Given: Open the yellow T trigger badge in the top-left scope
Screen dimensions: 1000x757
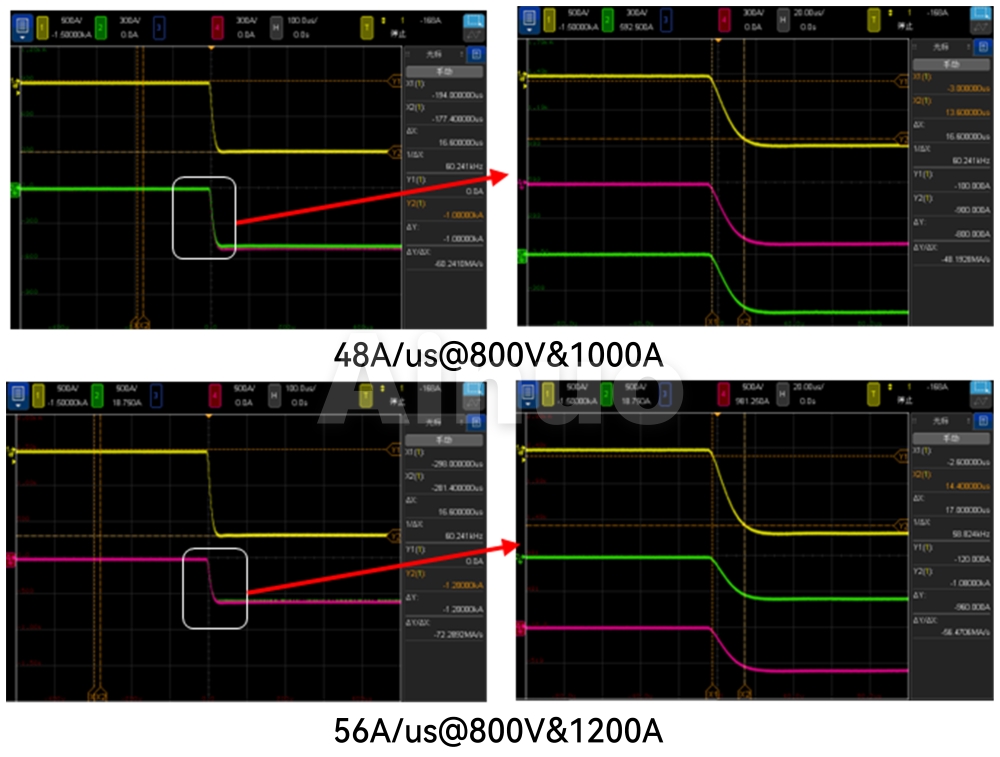Looking at the screenshot, I should point(367,27).
